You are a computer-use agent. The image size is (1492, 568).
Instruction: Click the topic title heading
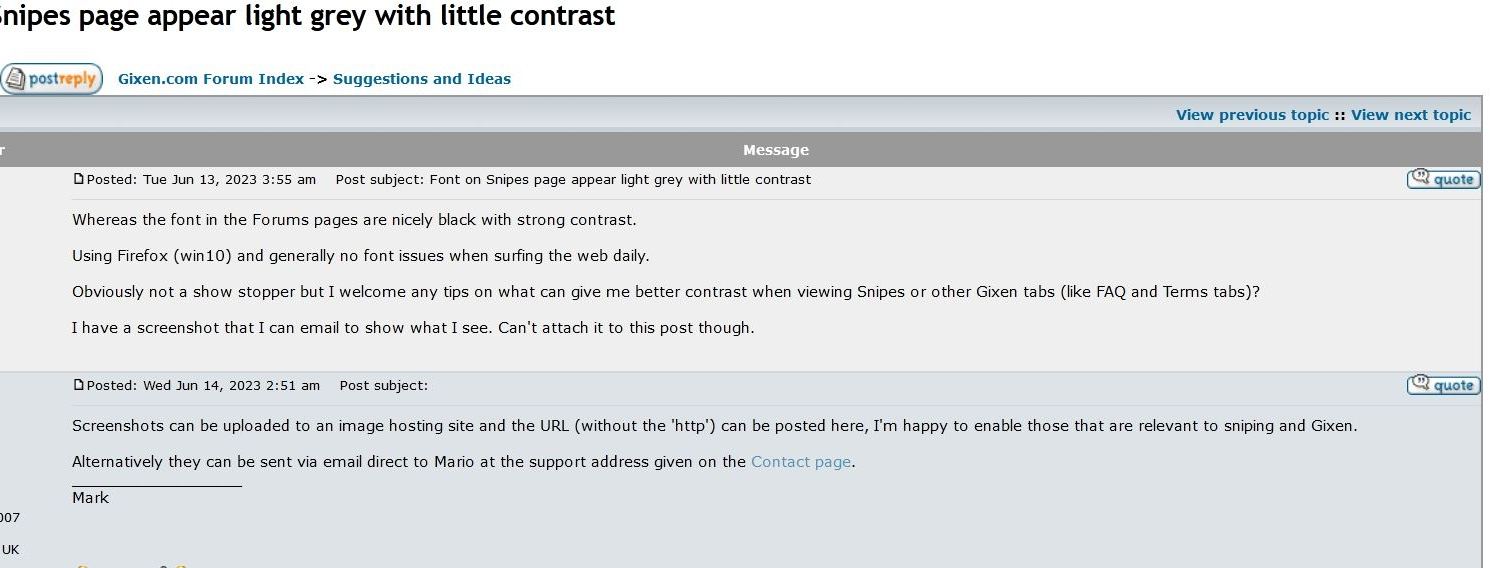pos(308,15)
